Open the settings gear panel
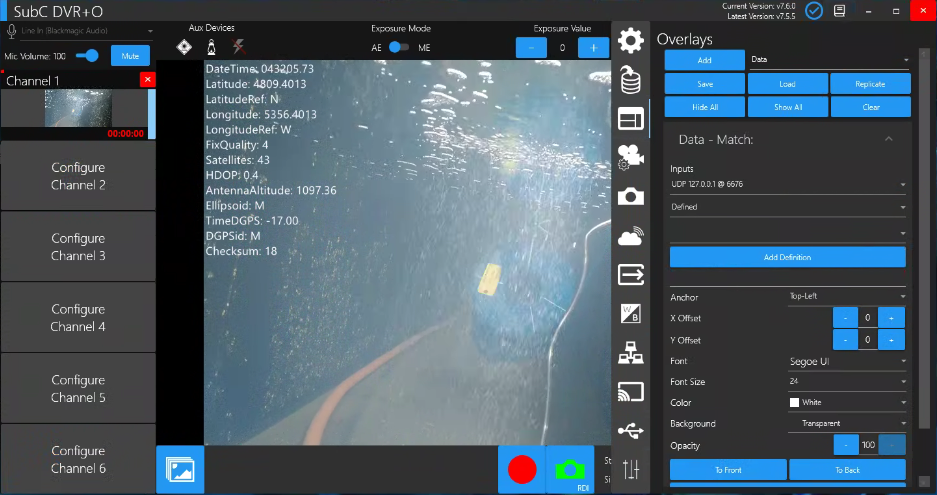Viewport: 937px width, 495px height. (x=630, y=41)
